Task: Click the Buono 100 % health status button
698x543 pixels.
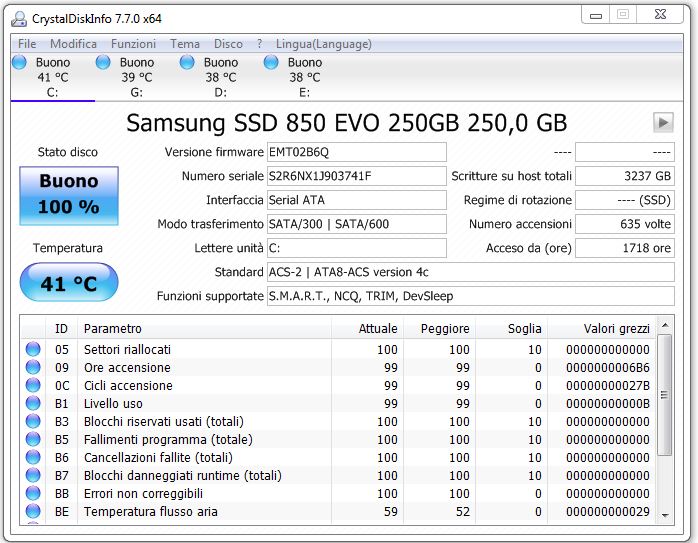Action: tap(69, 195)
